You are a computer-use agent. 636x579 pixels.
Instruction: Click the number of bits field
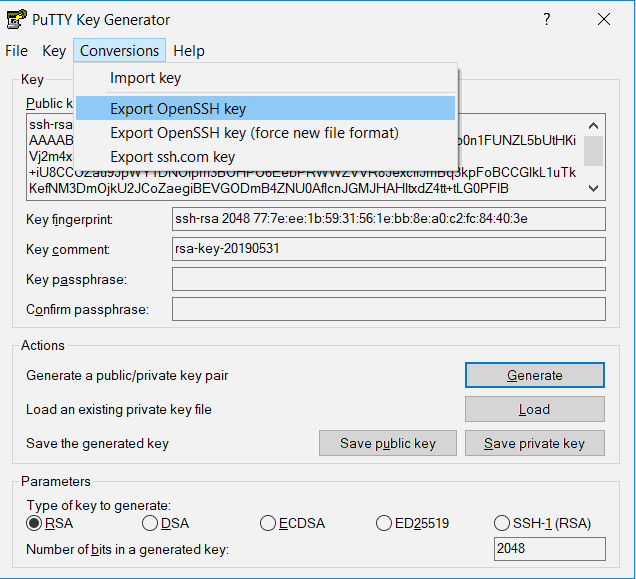coord(549,549)
